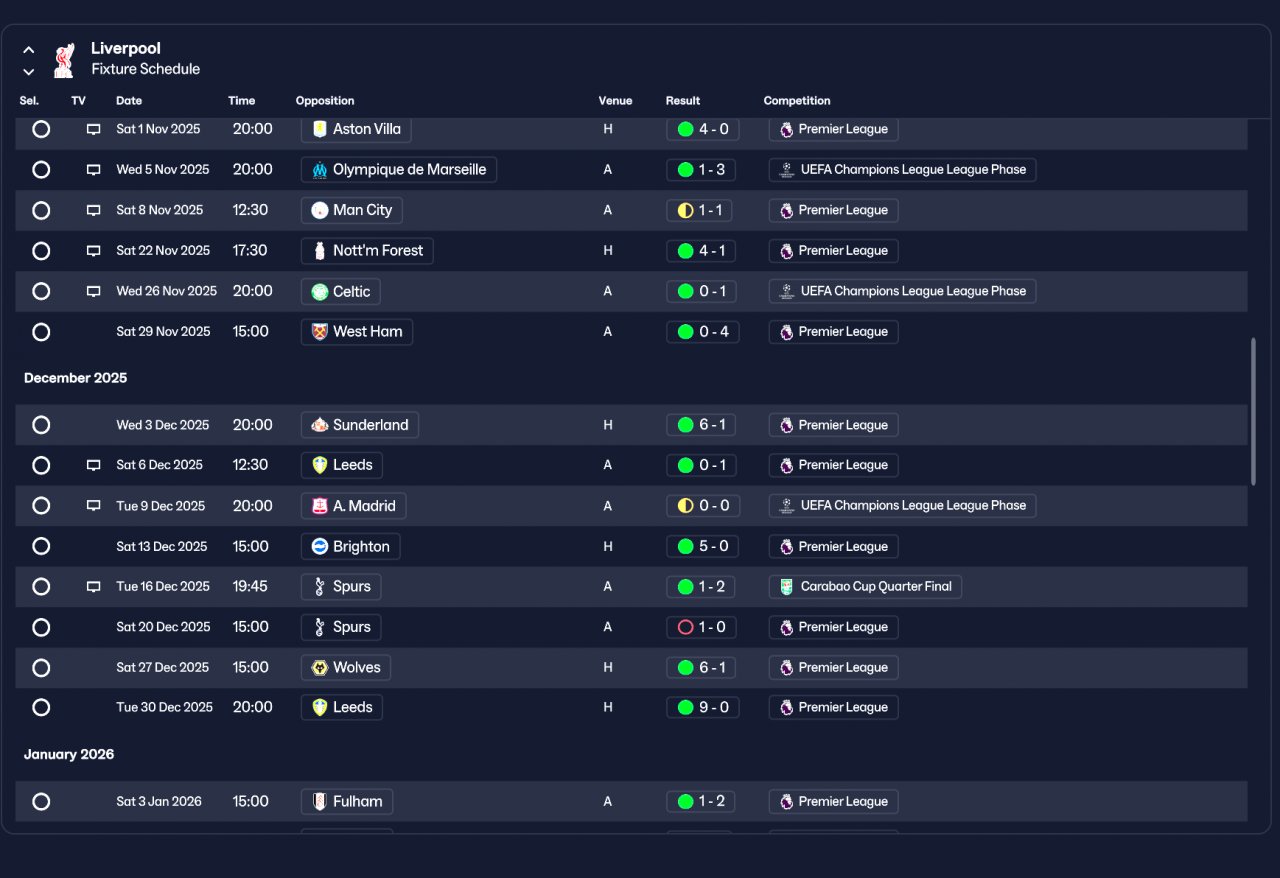Image resolution: width=1280 pixels, height=878 pixels.
Task: Select the Brighton fixture radio button
Action: 41,546
